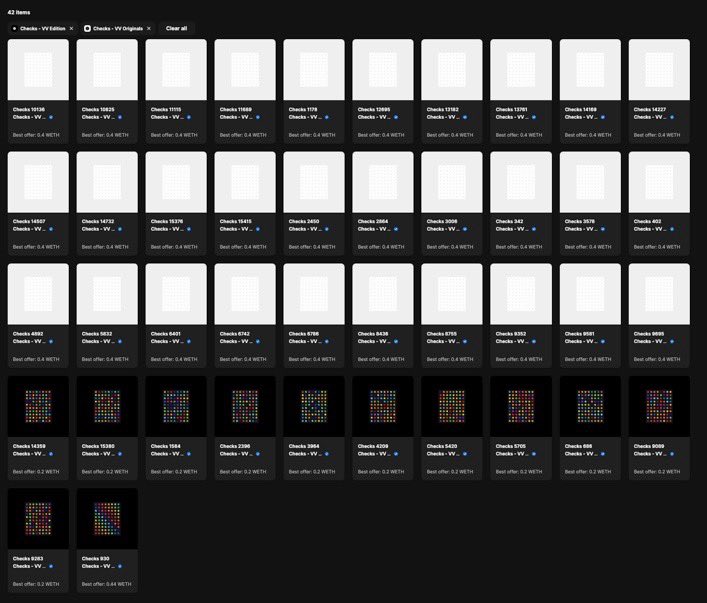Click the verified badge on Checks 14169
Viewport: 707px width, 603px height.
603,117
